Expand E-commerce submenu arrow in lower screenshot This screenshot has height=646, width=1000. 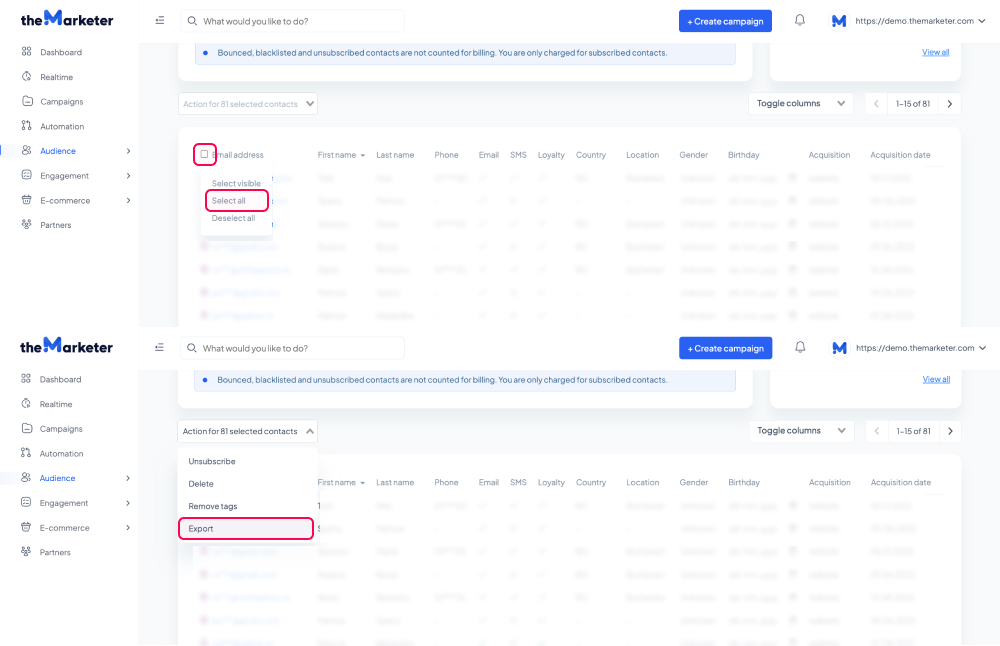point(128,527)
